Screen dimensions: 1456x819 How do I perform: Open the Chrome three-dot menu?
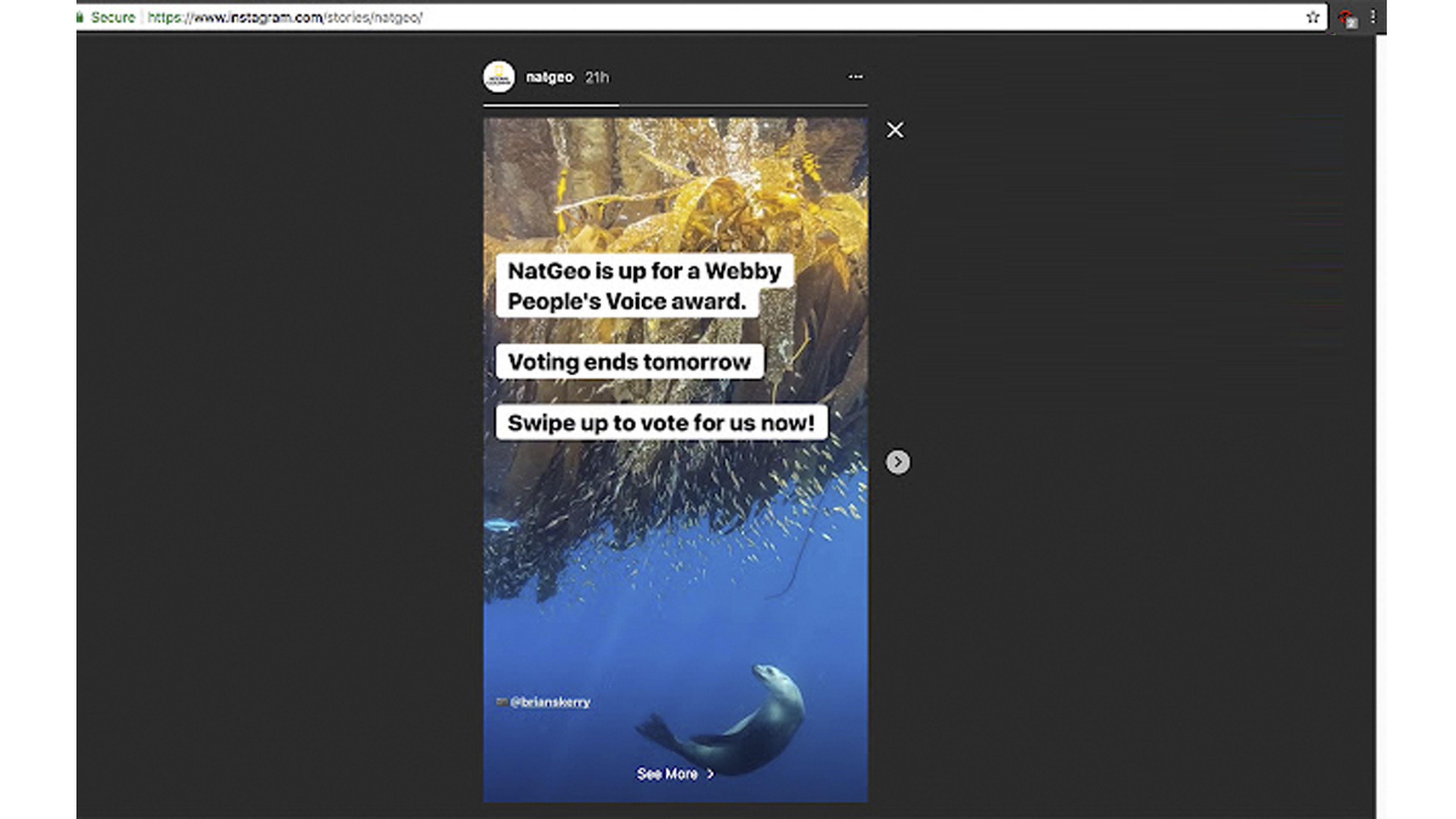(x=1373, y=17)
